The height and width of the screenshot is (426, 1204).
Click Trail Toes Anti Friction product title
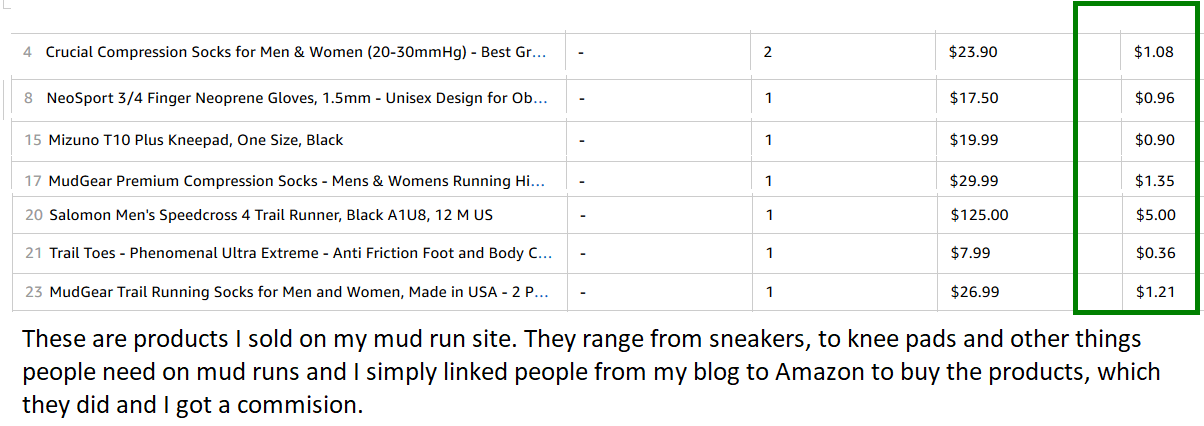(300, 253)
